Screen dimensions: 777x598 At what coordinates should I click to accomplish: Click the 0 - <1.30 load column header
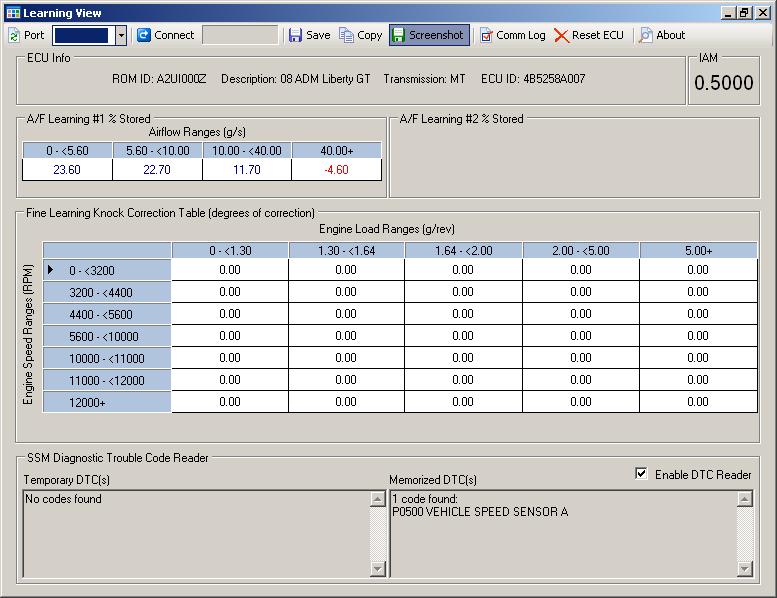coord(230,251)
